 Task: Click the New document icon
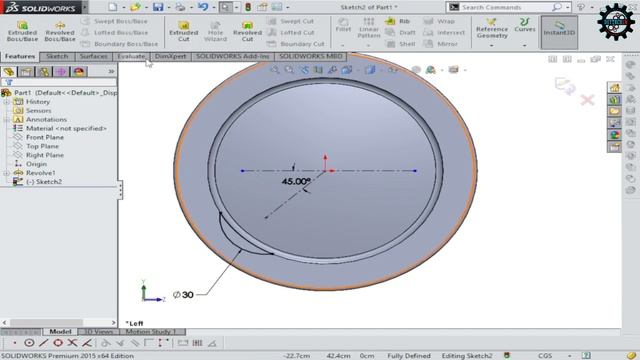(113, 7)
